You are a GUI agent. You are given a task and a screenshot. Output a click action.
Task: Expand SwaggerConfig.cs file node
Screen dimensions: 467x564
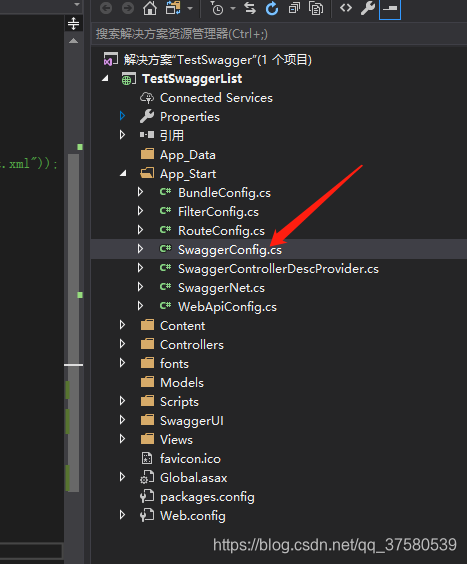coord(141,249)
